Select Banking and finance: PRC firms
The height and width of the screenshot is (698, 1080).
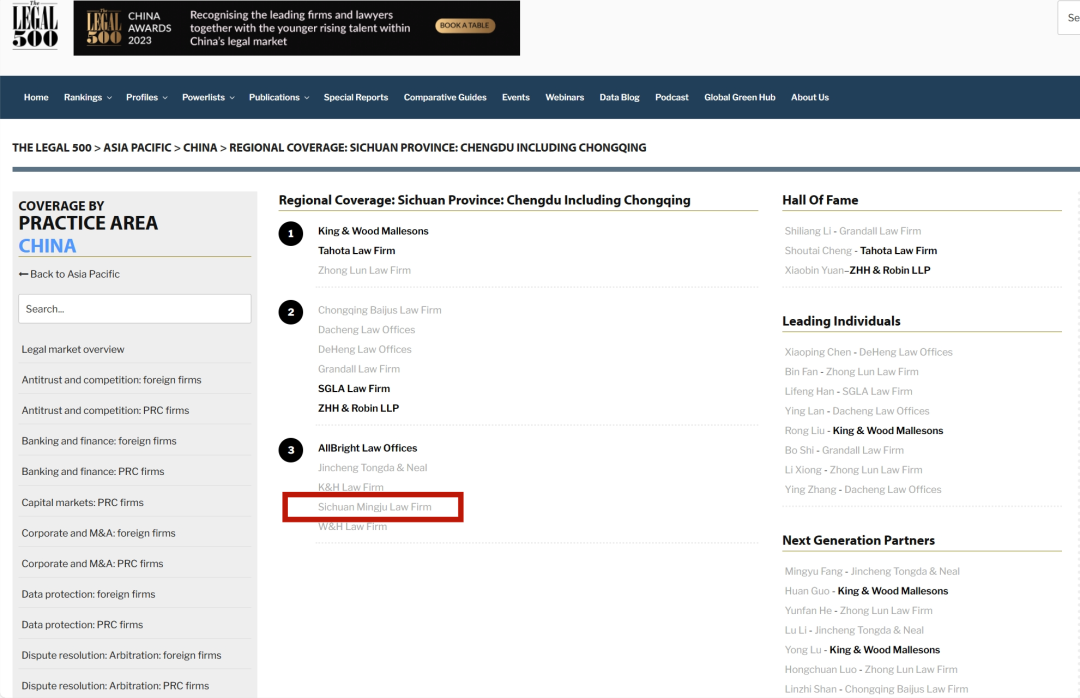[x=93, y=472]
